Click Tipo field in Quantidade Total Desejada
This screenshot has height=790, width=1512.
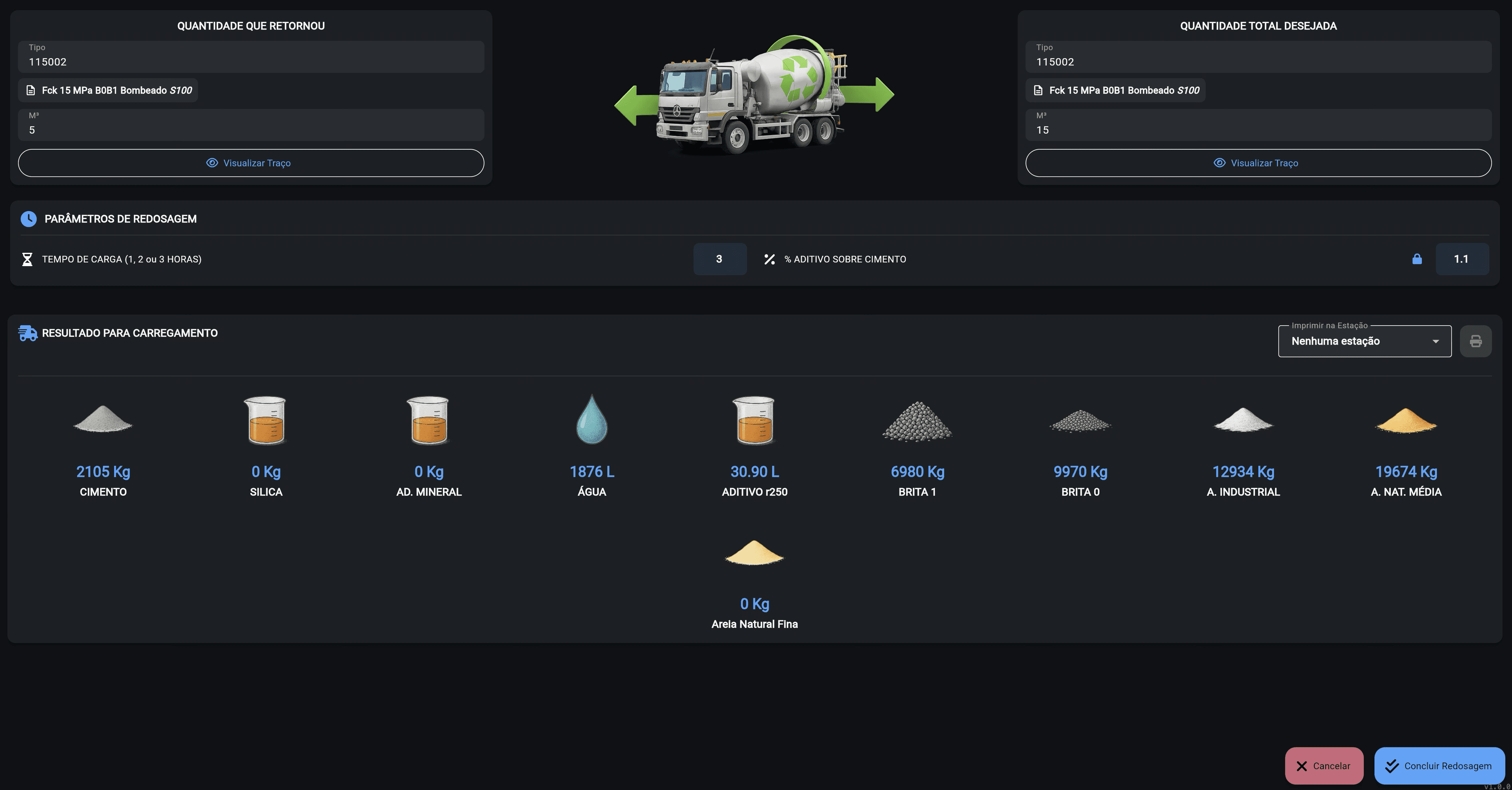point(1258,57)
